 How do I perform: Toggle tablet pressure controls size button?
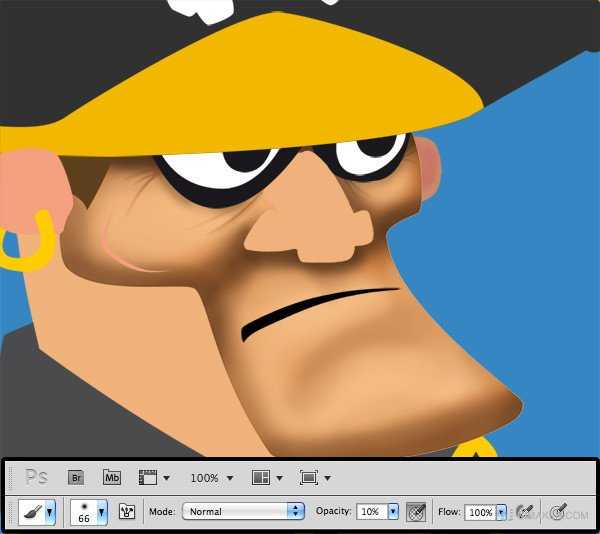coord(558,512)
